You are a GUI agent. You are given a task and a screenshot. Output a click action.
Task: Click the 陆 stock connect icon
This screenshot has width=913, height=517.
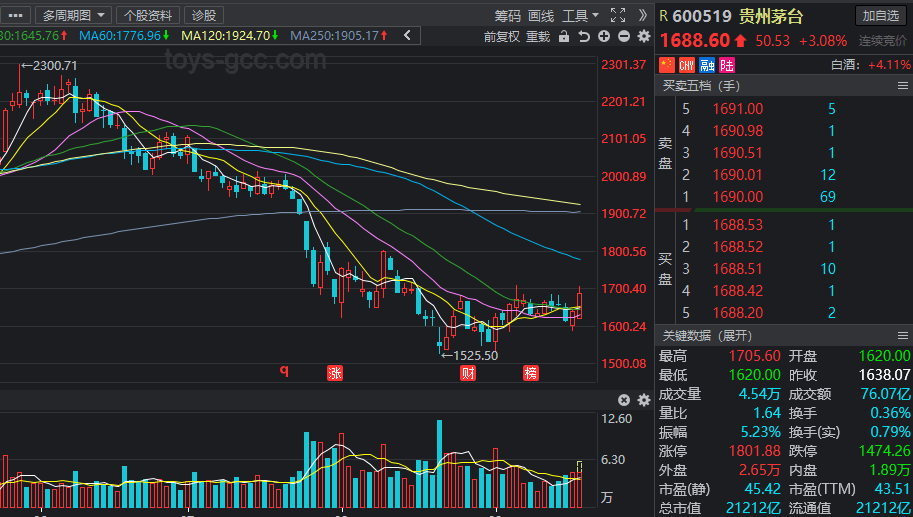click(x=727, y=65)
